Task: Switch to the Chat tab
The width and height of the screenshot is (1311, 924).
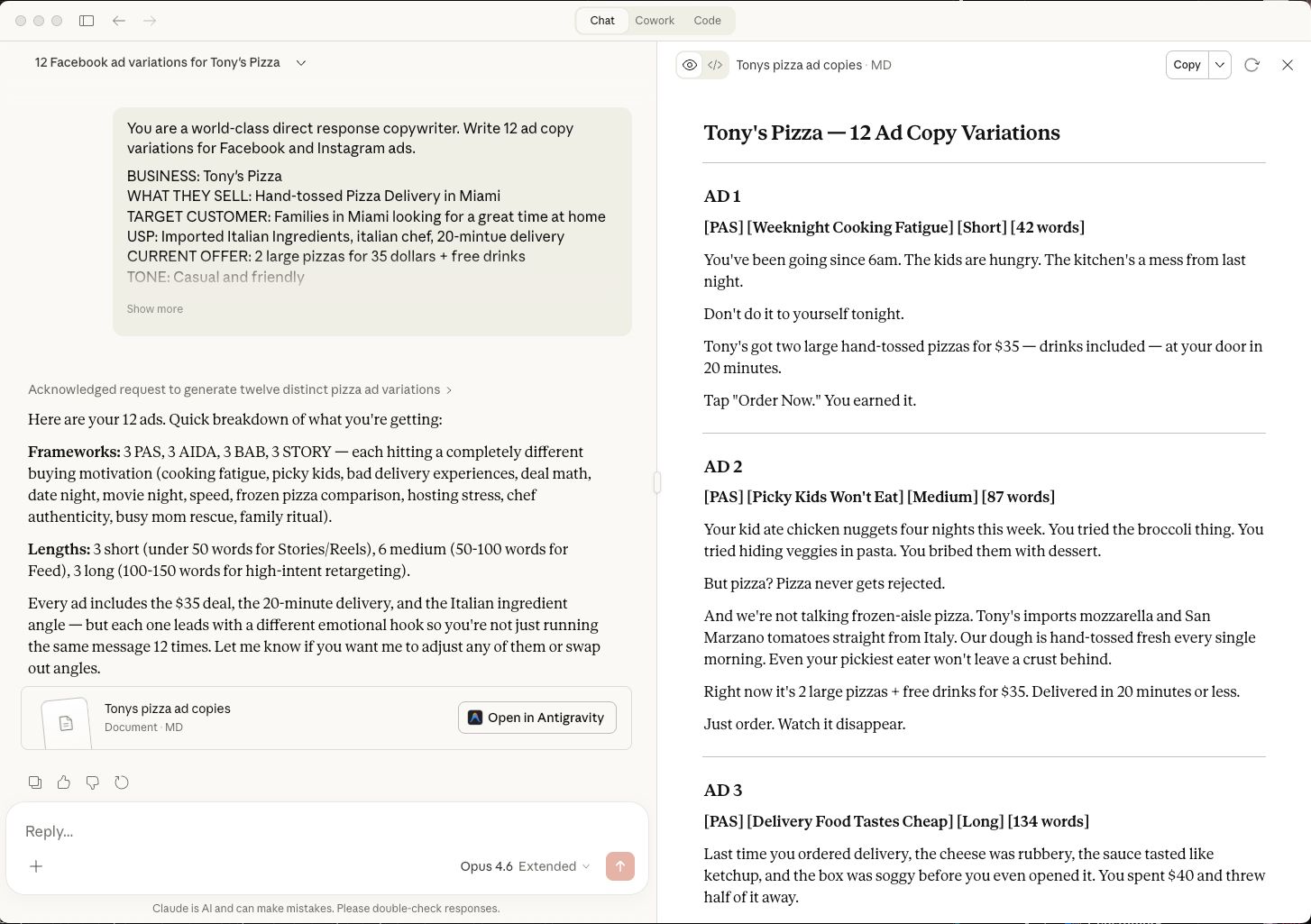Action: click(602, 21)
